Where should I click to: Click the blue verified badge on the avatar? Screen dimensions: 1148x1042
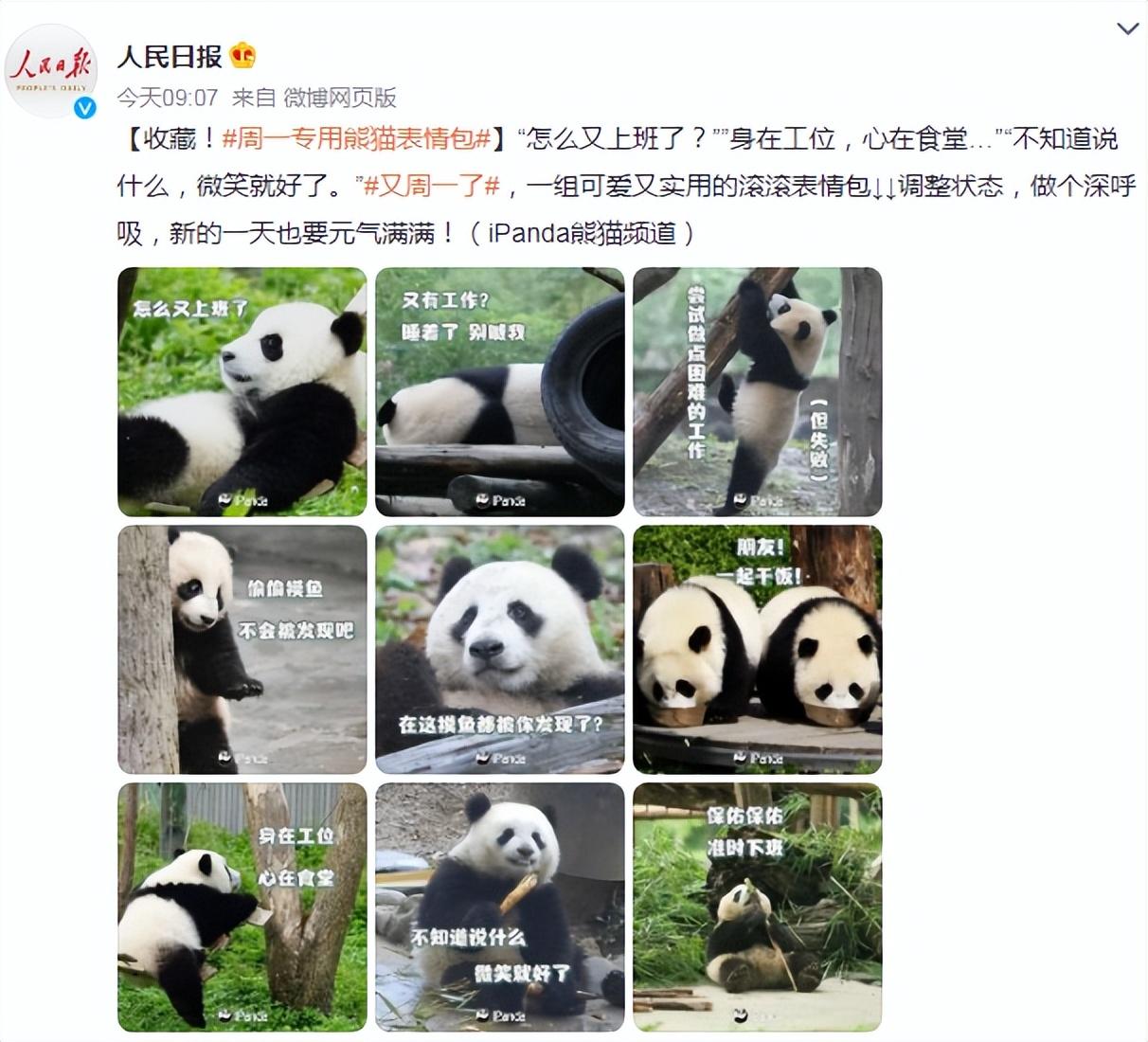coord(85,108)
